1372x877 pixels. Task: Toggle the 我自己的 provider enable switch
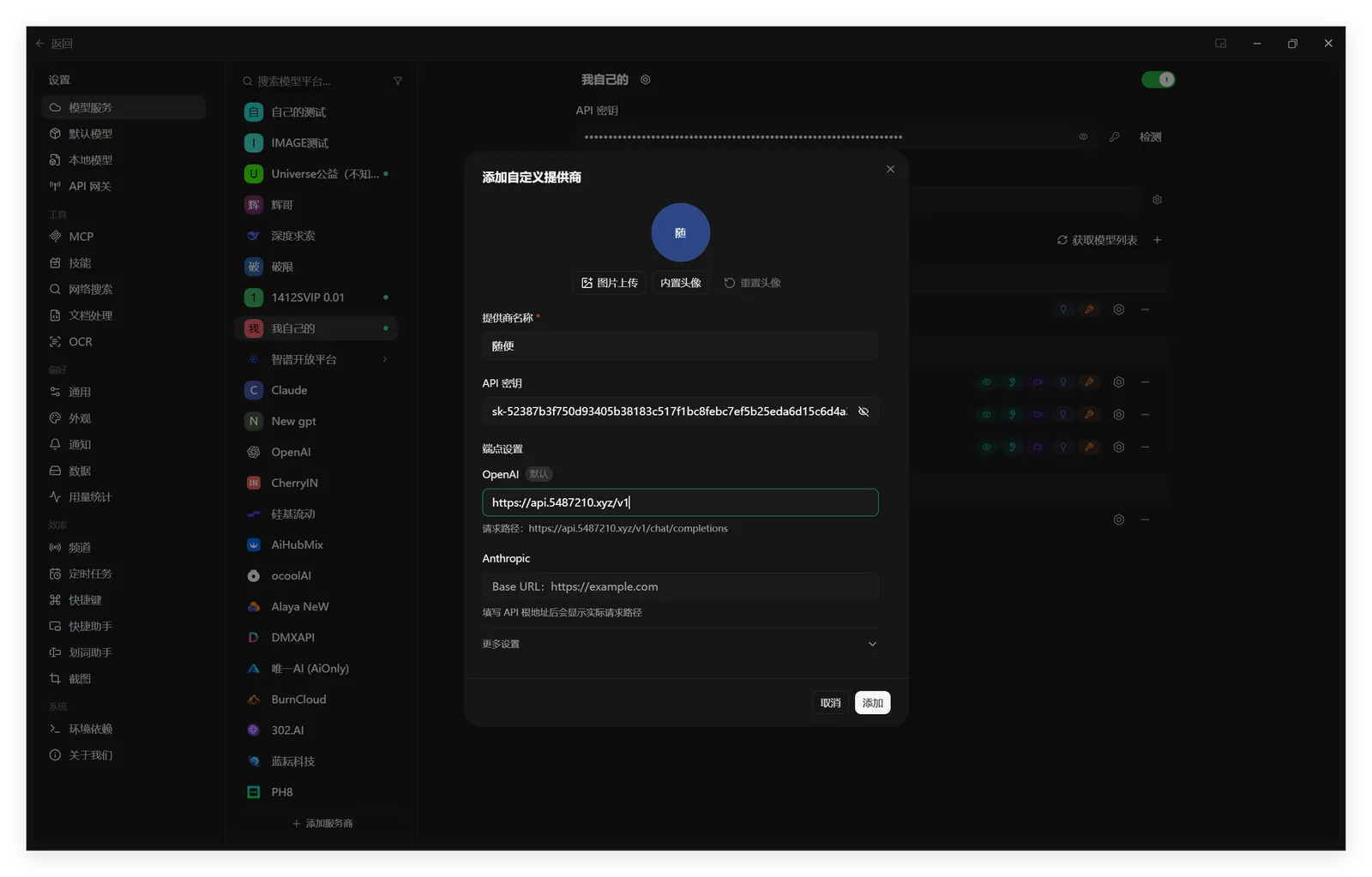[1158, 80]
